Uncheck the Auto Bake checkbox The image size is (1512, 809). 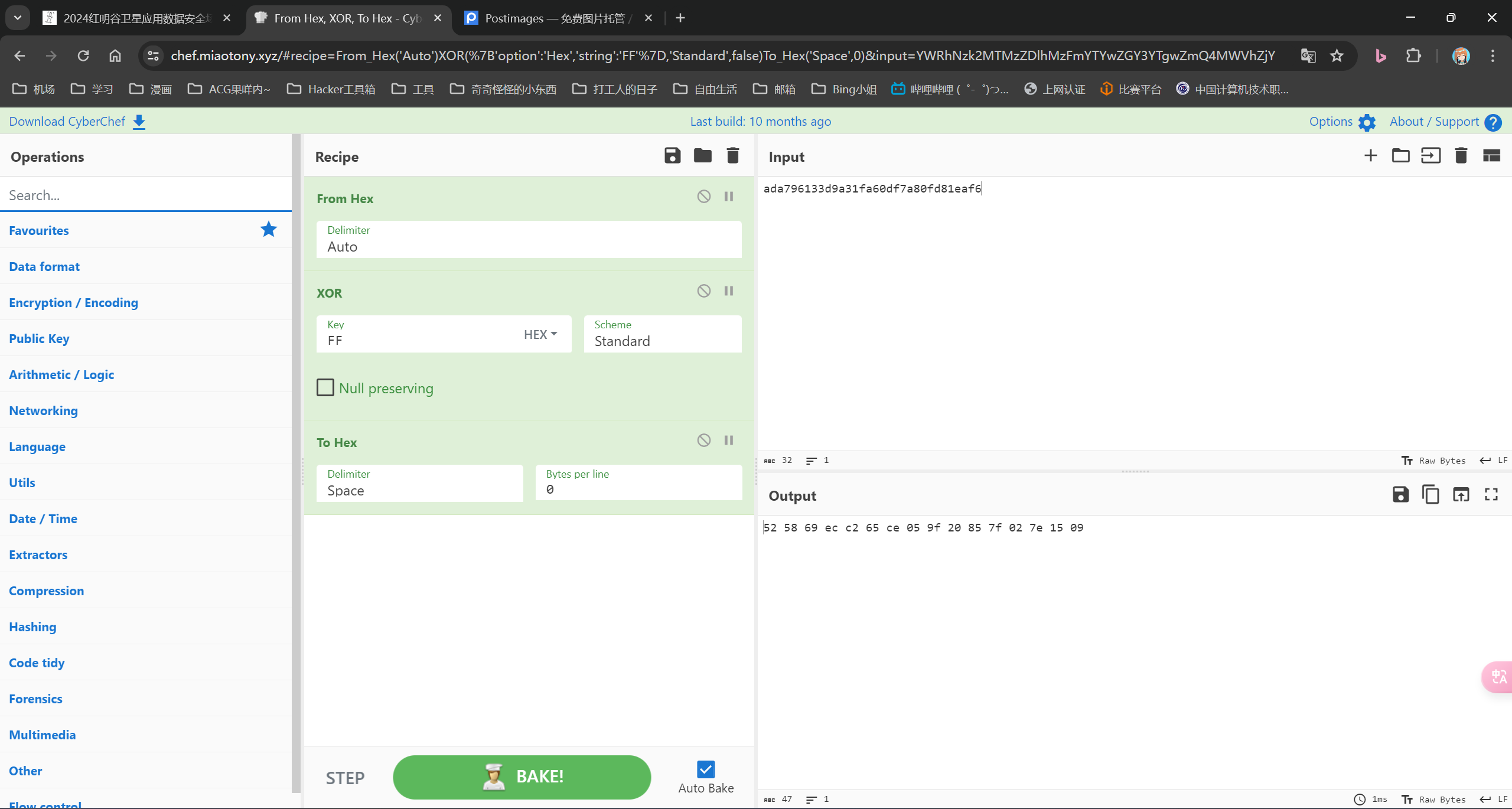click(x=706, y=769)
